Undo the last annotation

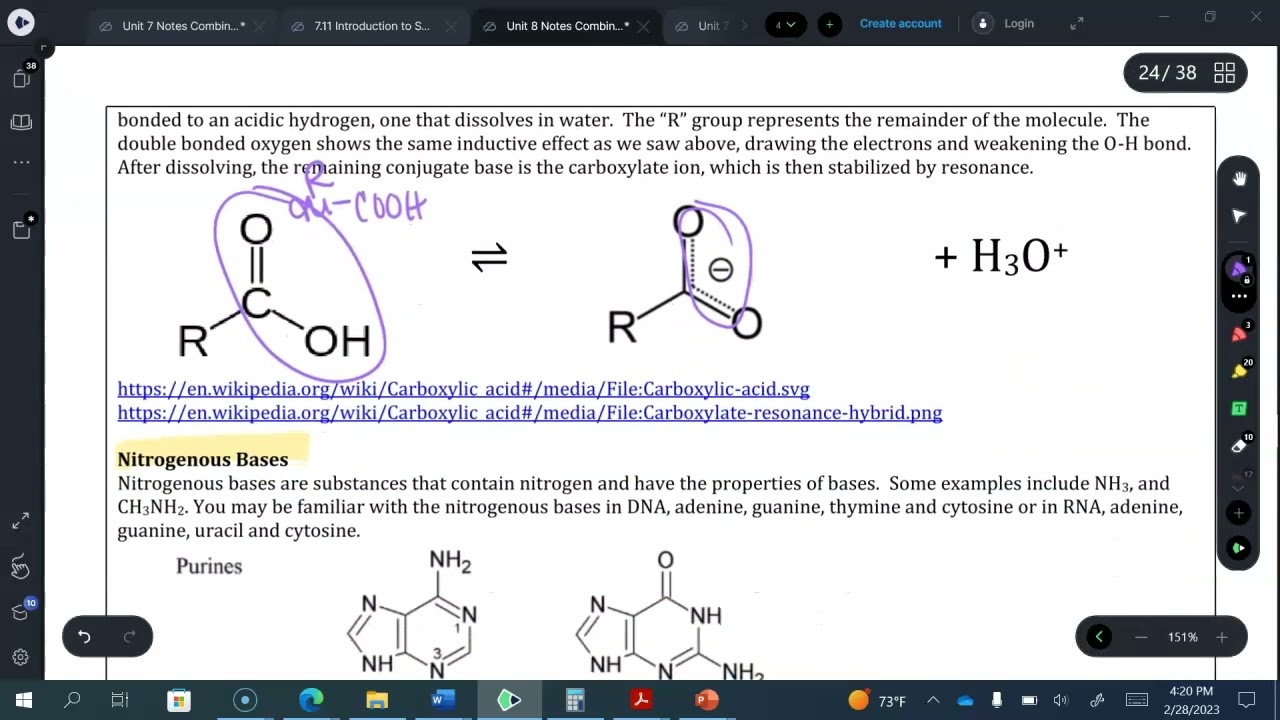pos(84,637)
